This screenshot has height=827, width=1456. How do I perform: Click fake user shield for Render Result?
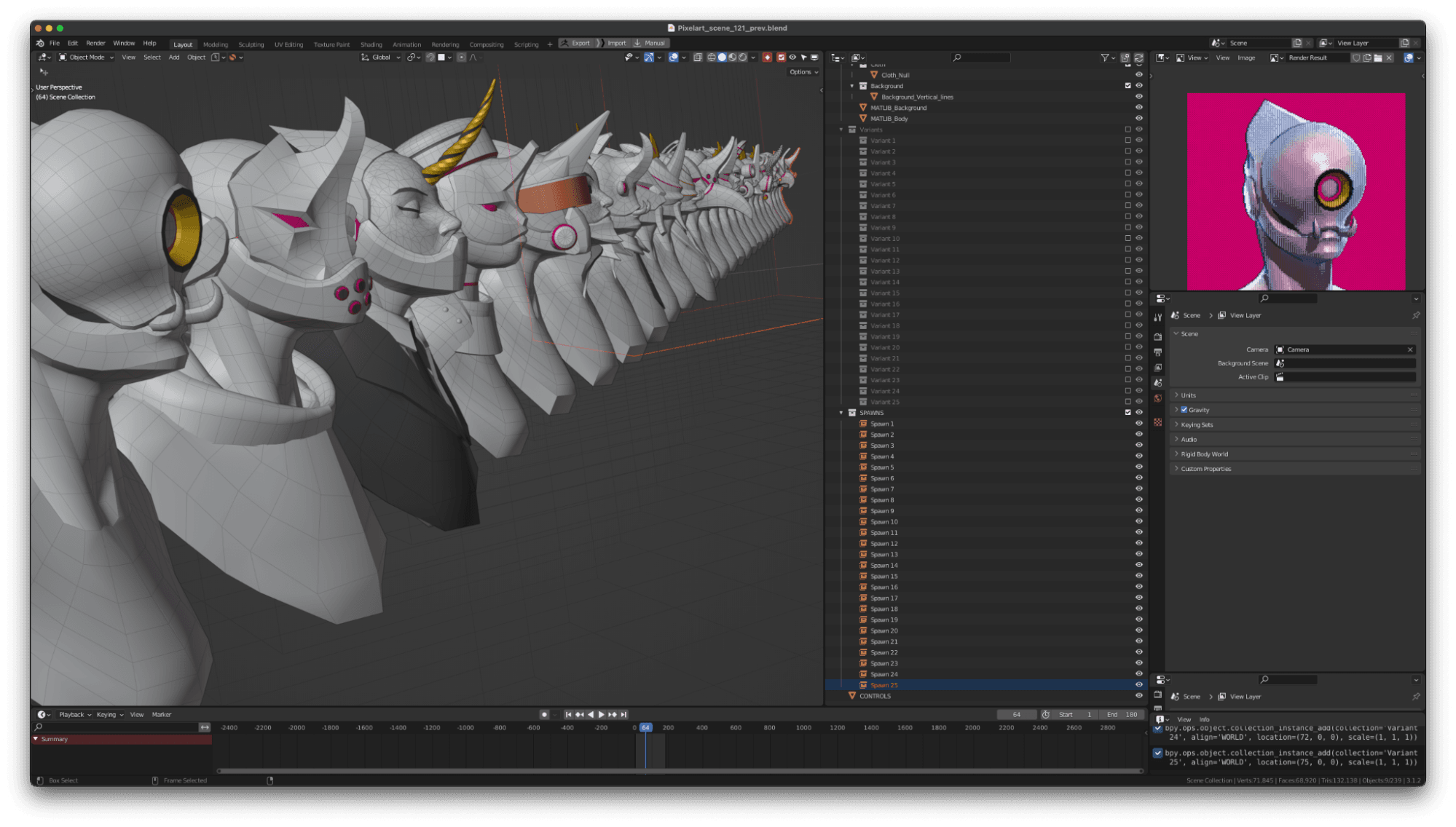click(x=1356, y=58)
